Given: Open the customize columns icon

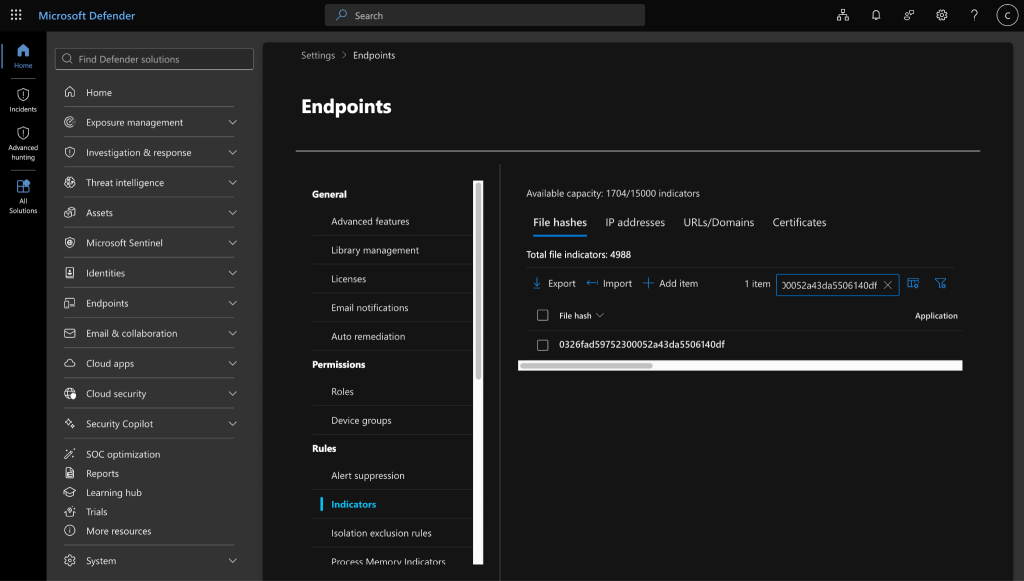Looking at the screenshot, I should click(x=913, y=283).
